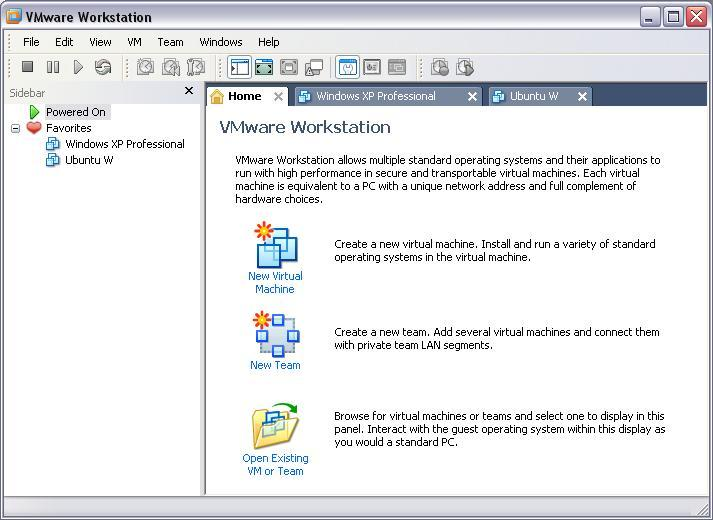
Task: Open the VM menu
Action: (x=135, y=42)
